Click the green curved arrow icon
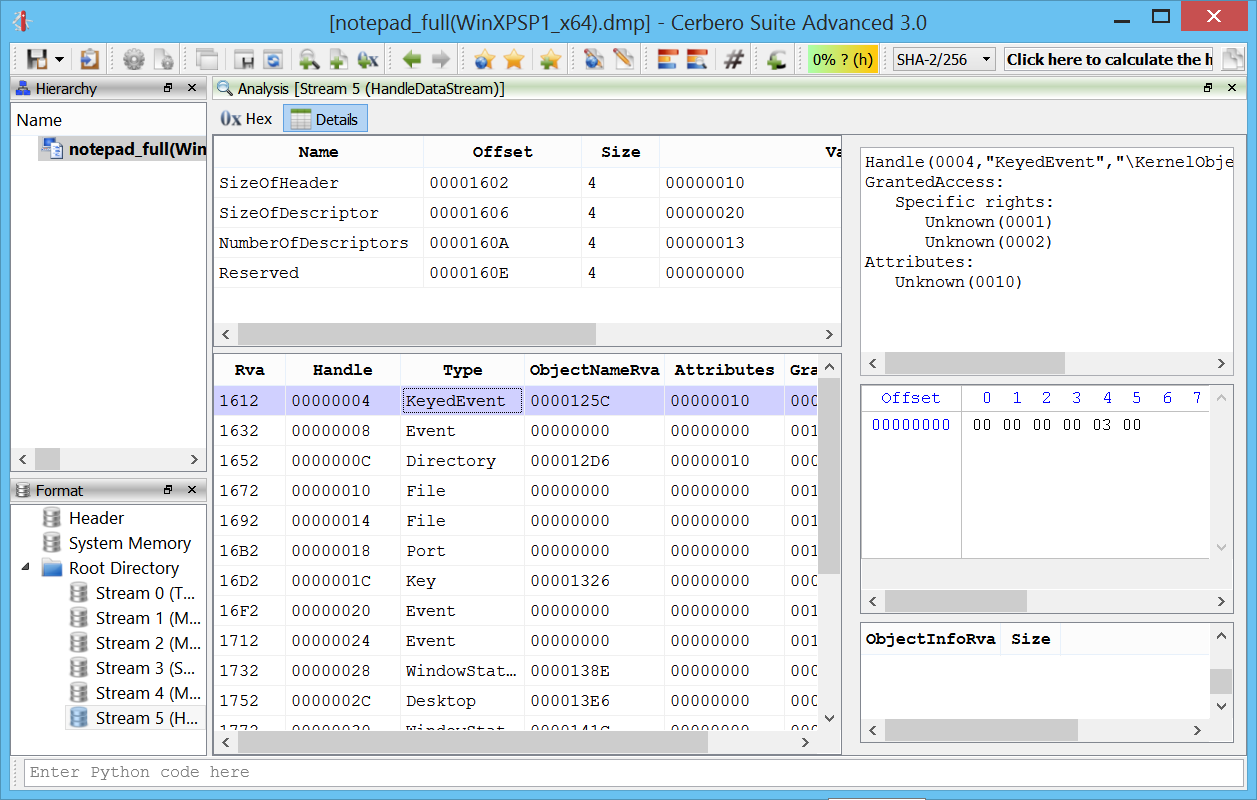Image resolution: width=1257 pixels, height=800 pixels. (777, 59)
